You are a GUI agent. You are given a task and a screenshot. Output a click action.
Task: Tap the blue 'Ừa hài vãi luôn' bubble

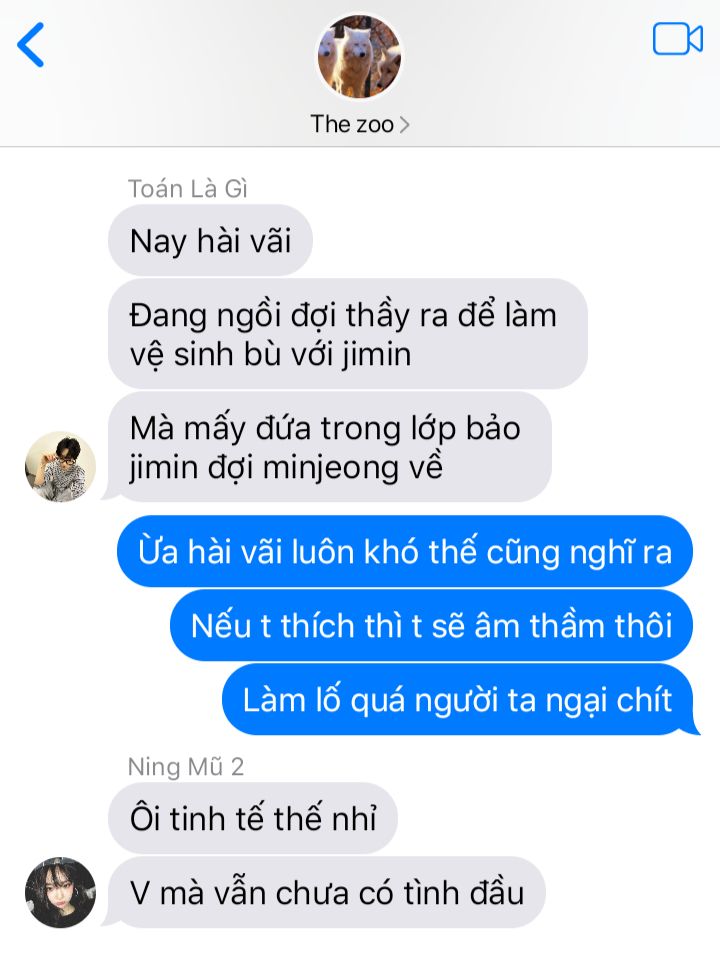tap(404, 551)
